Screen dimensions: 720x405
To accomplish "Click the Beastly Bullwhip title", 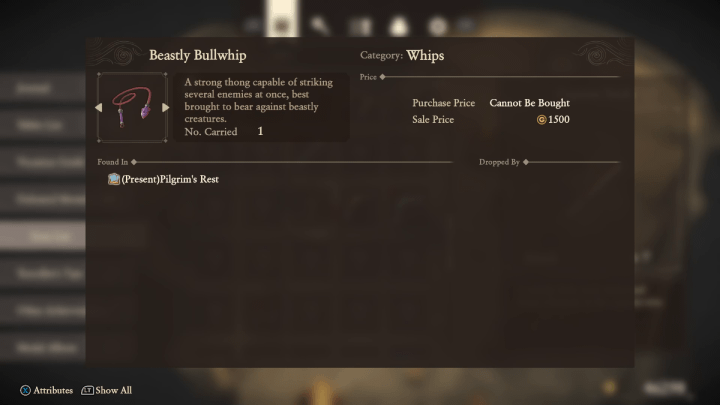I will [197, 56].
